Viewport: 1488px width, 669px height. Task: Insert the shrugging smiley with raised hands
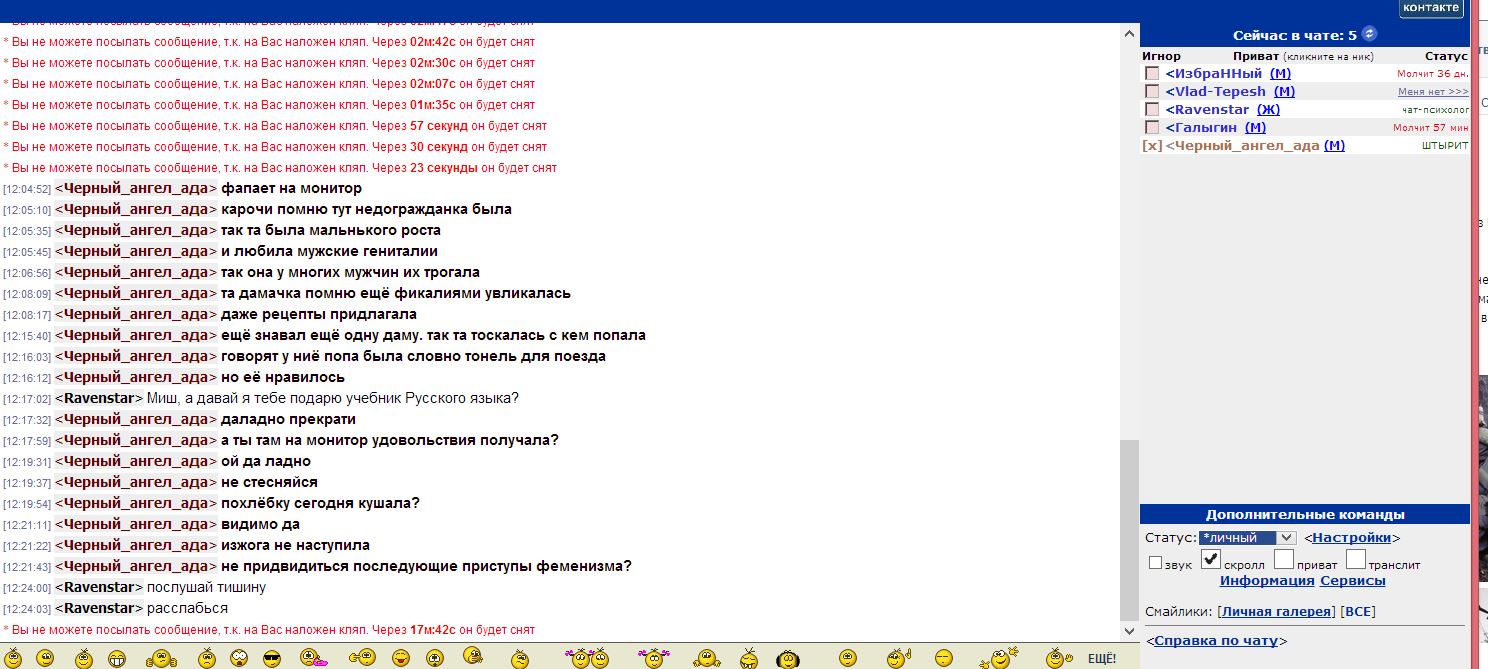(706, 658)
